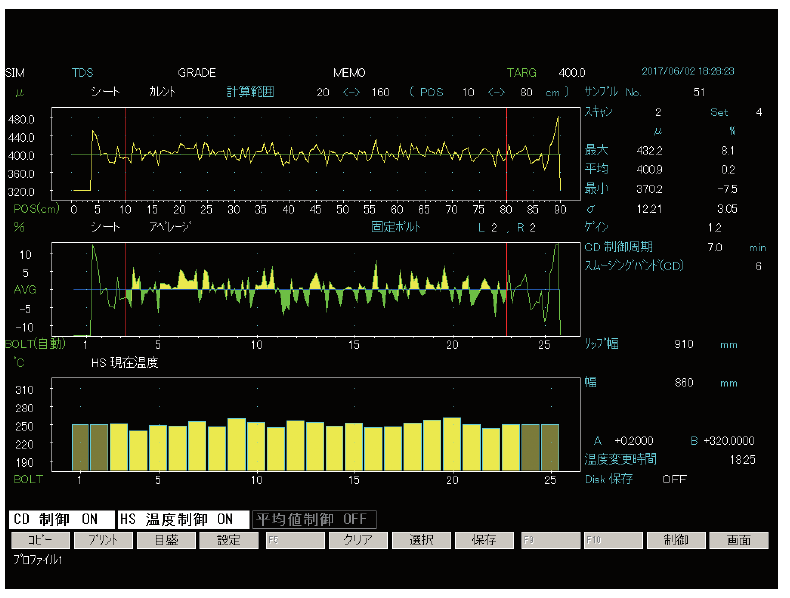790x598 pixels.
Task: Click the クリア clear button
Action: [x=358, y=540]
